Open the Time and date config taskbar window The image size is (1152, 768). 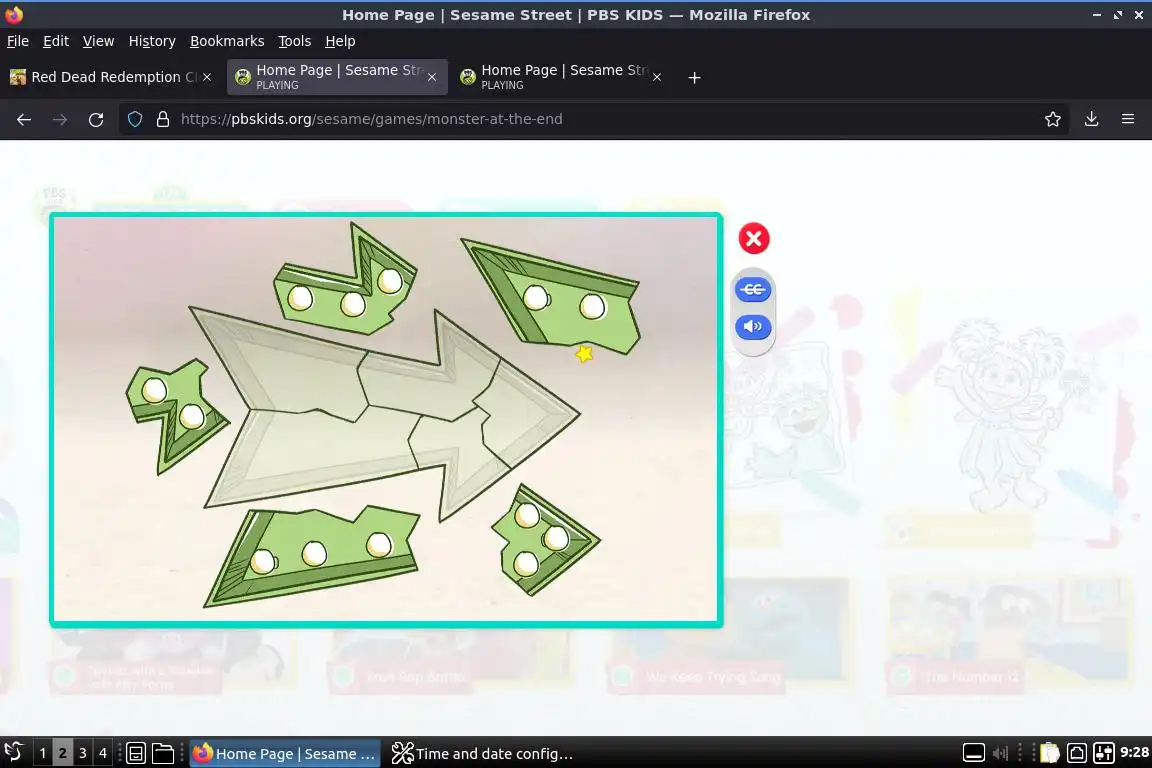[483, 753]
